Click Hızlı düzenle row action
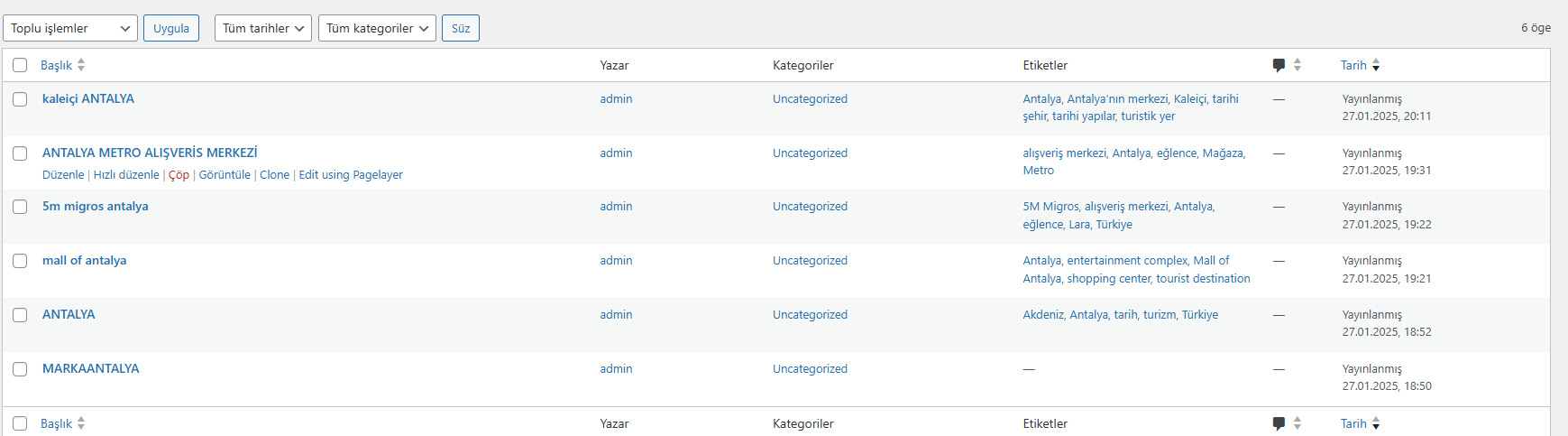Viewport: 1568px width, 436px height. click(x=126, y=175)
